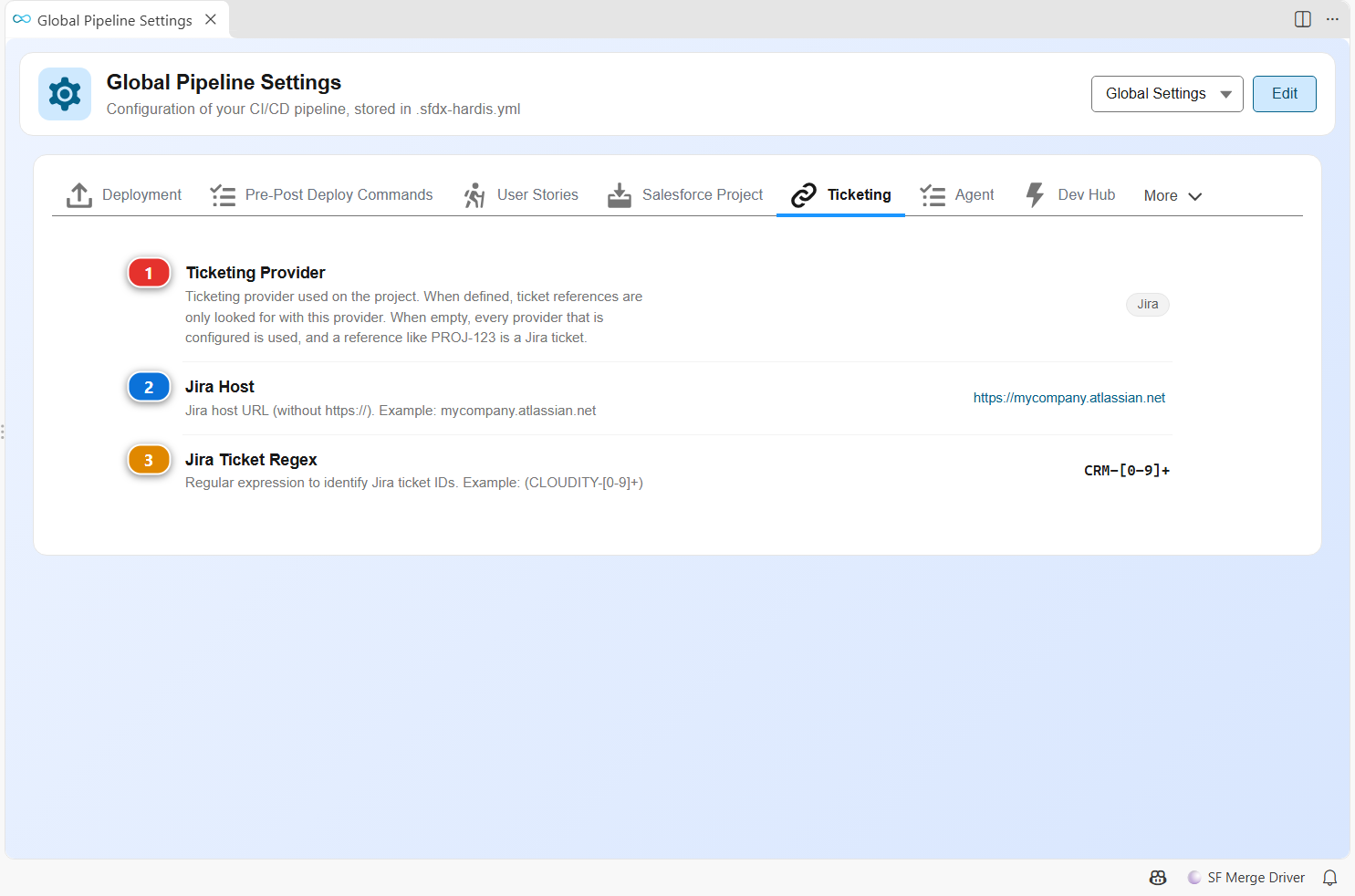Click the Dev Hub lightning bolt icon
Screen dimensions: 1355x896
pos(1035,195)
